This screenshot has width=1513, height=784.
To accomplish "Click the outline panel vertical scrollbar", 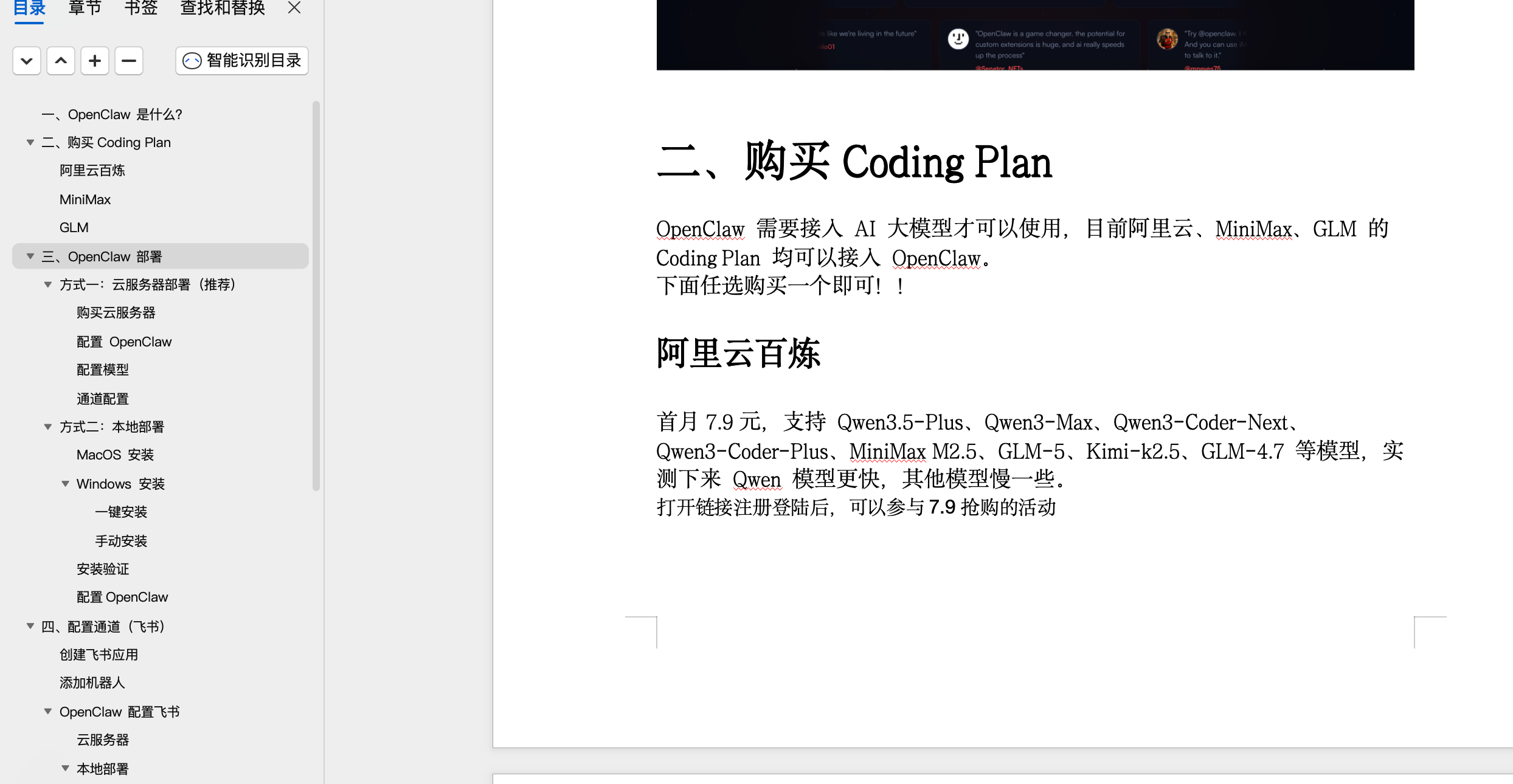I will click(x=316, y=295).
